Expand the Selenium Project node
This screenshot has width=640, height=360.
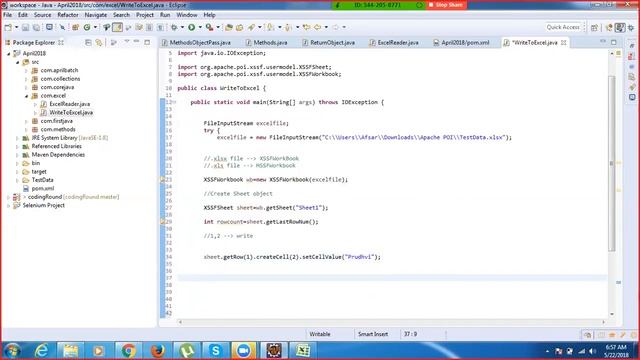[x=9, y=205]
